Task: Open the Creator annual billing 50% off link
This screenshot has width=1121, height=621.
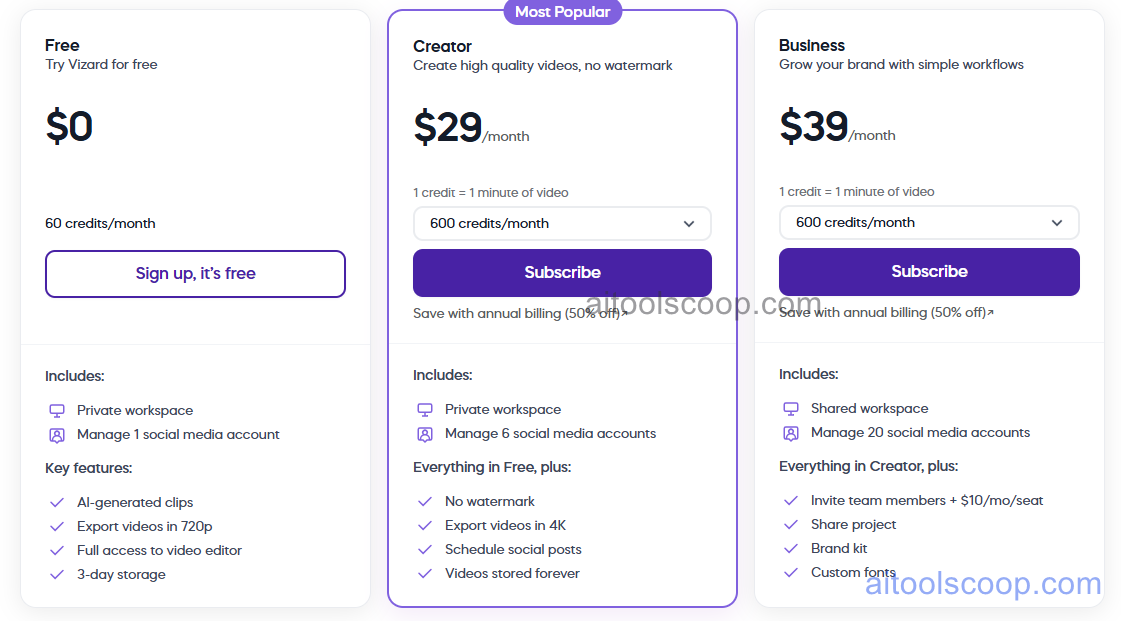Action: (520, 312)
